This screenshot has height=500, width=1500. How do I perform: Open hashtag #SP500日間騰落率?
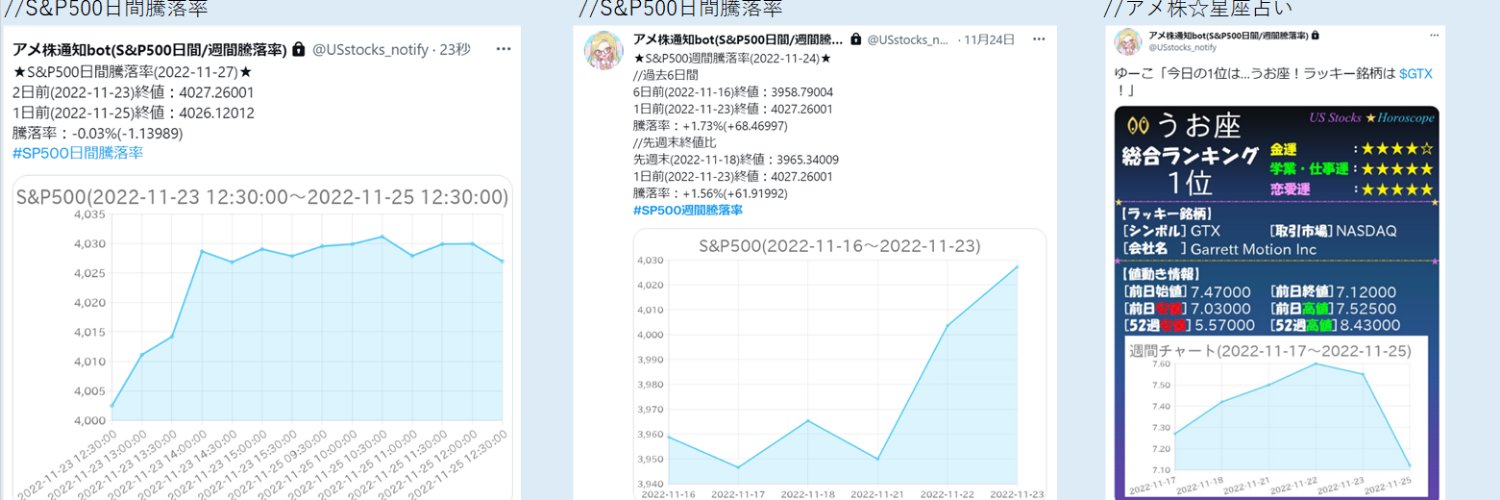pyautogui.click(x=78, y=153)
